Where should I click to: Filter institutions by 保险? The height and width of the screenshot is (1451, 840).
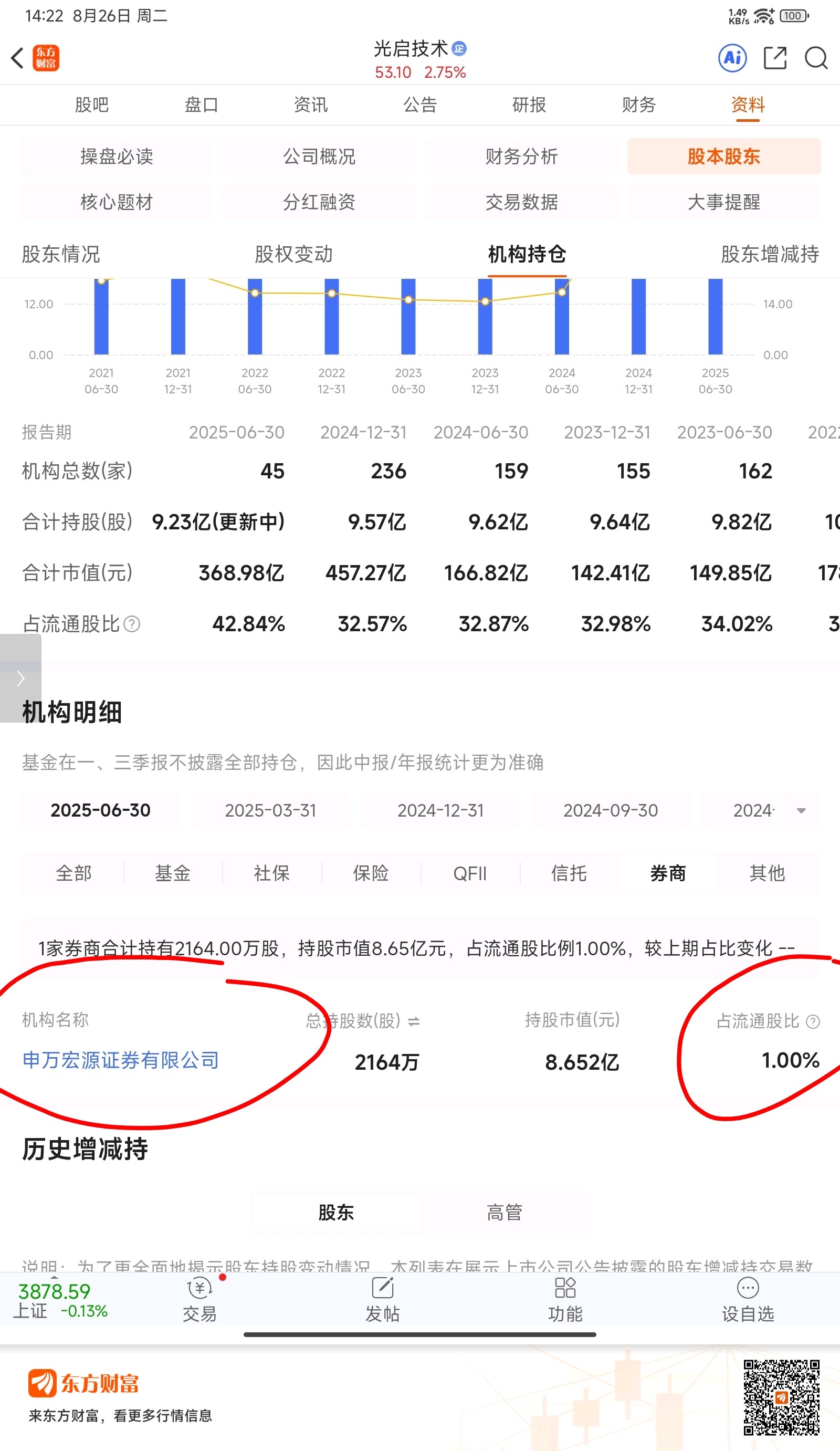click(371, 873)
